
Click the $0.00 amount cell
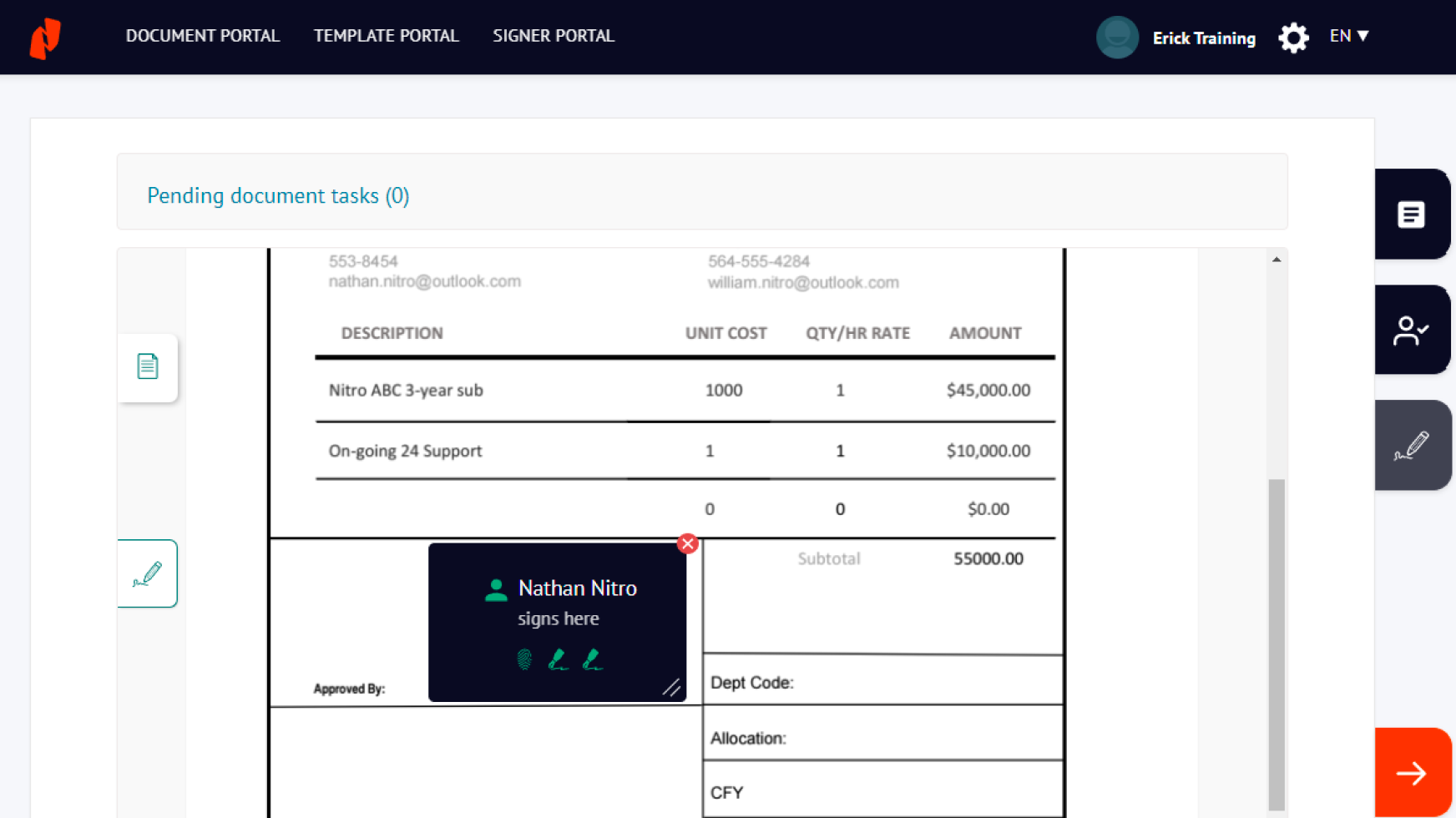tap(988, 509)
